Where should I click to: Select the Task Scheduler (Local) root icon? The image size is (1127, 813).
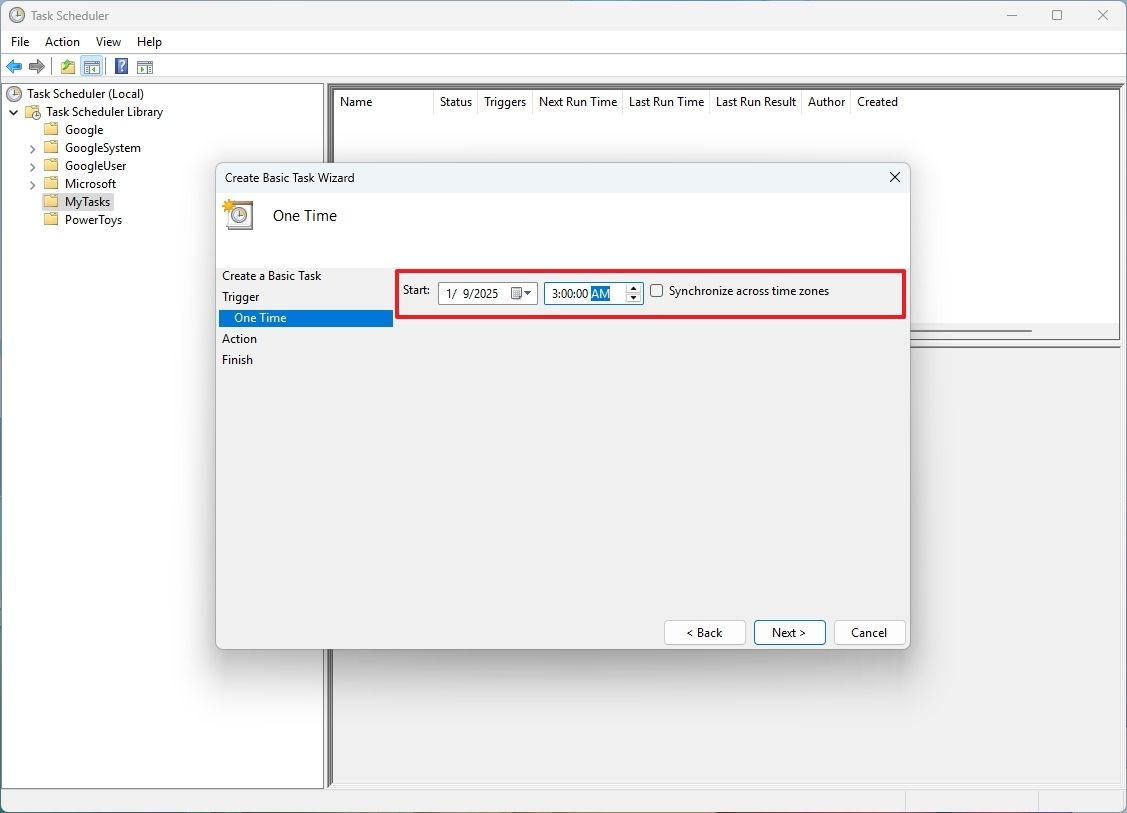[x=12, y=93]
